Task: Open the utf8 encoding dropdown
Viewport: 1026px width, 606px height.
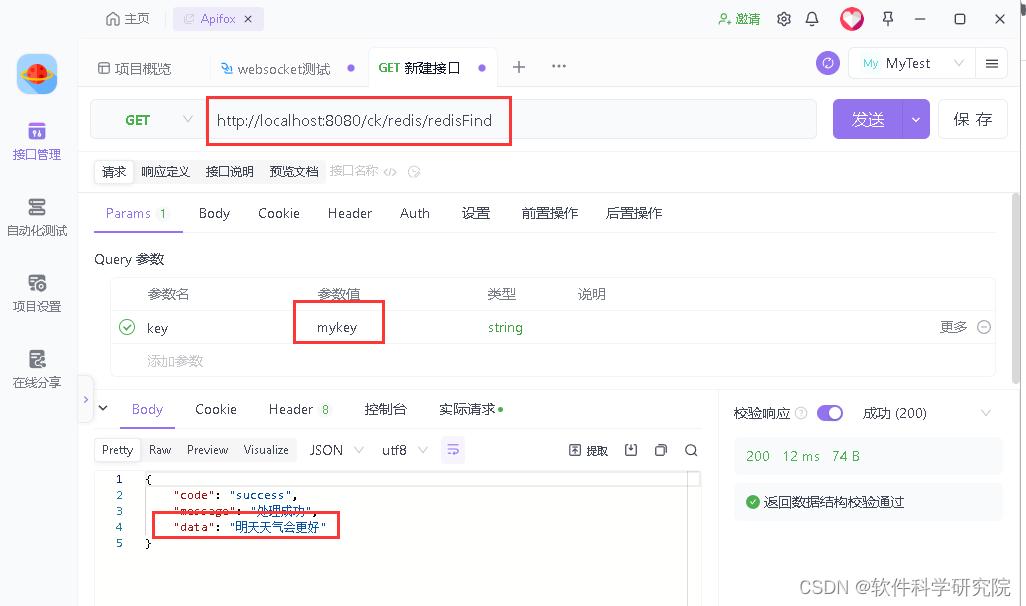Action: (x=404, y=450)
